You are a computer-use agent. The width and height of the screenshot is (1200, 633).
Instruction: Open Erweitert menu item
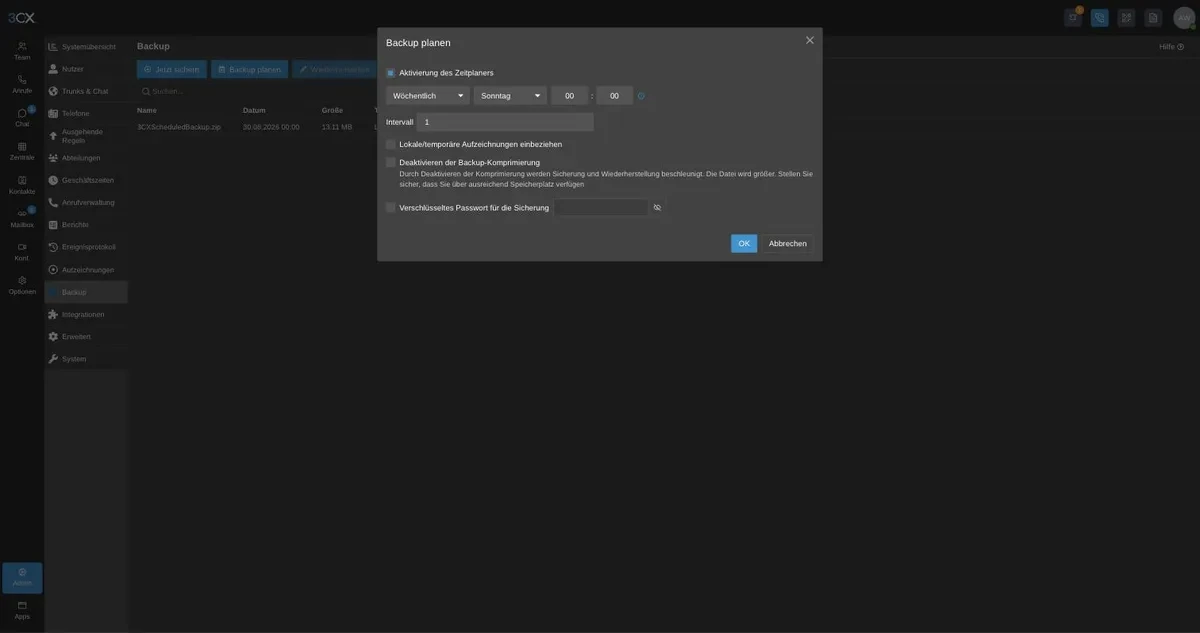86,336
